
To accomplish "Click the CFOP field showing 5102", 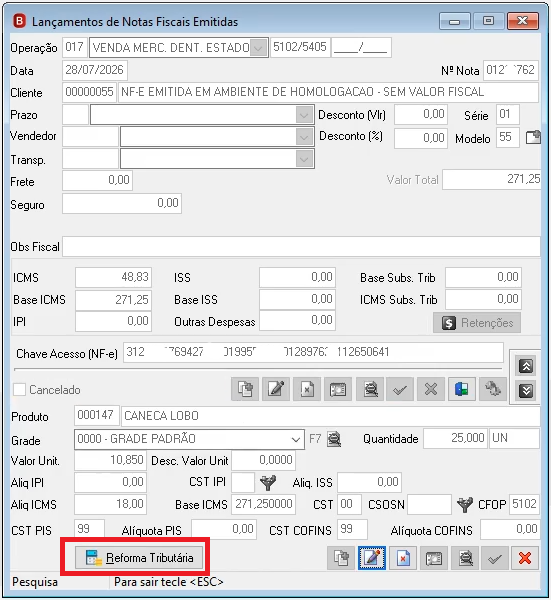I will pos(524,504).
